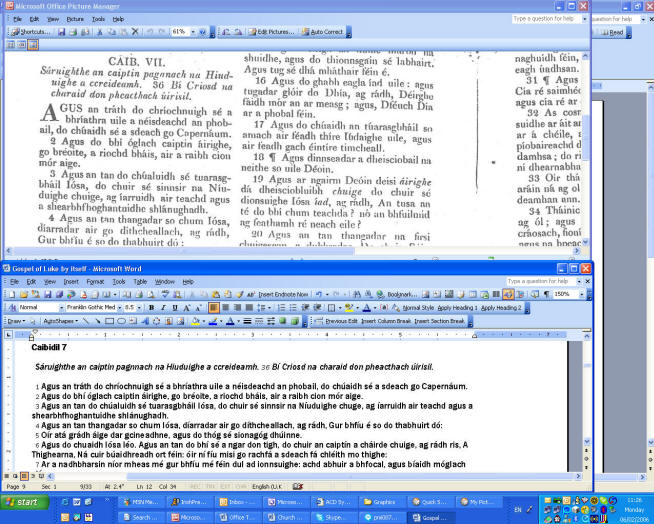Open the Draw menu in Drawing toolbar

point(16,321)
